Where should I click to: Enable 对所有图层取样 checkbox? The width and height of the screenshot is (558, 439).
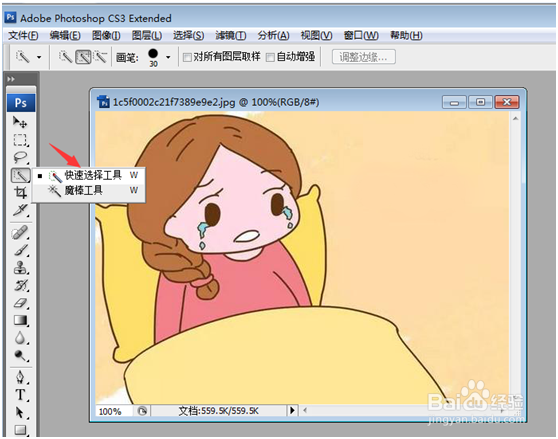tap(187, 57)
